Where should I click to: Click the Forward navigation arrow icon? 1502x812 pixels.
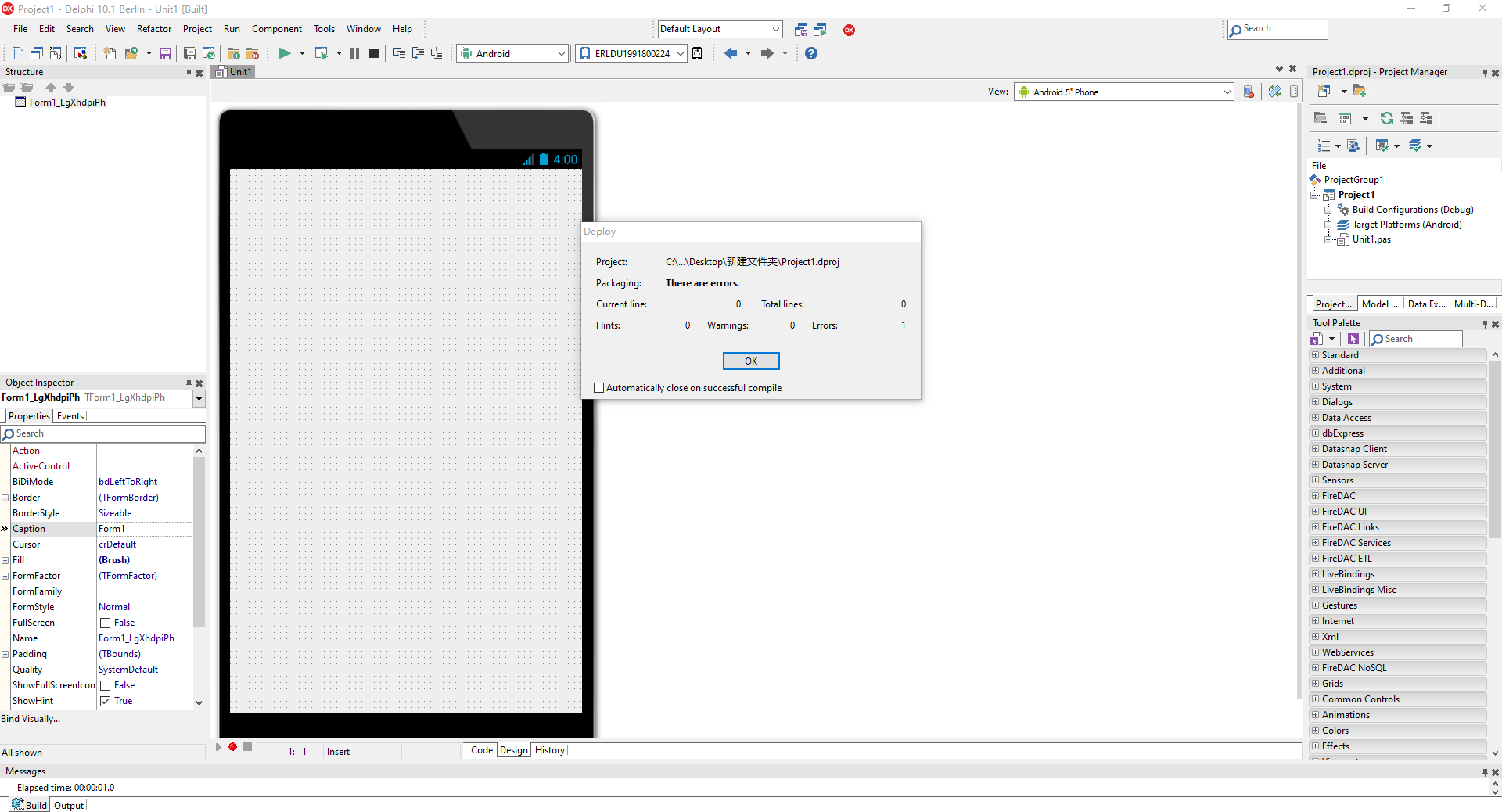tap(767, 53)
